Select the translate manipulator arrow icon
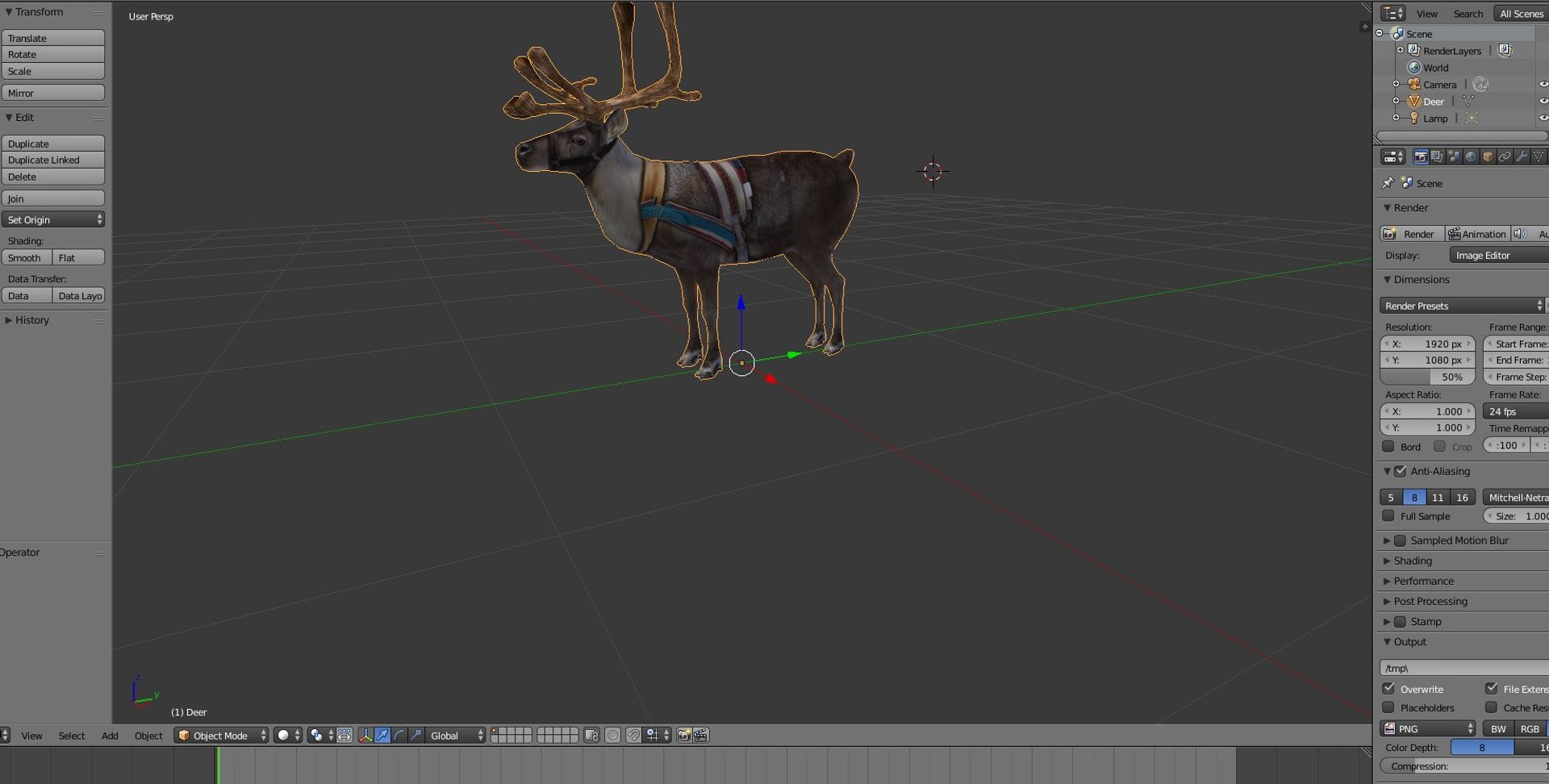The image size is (1549, 784). [x=382, y=735]
